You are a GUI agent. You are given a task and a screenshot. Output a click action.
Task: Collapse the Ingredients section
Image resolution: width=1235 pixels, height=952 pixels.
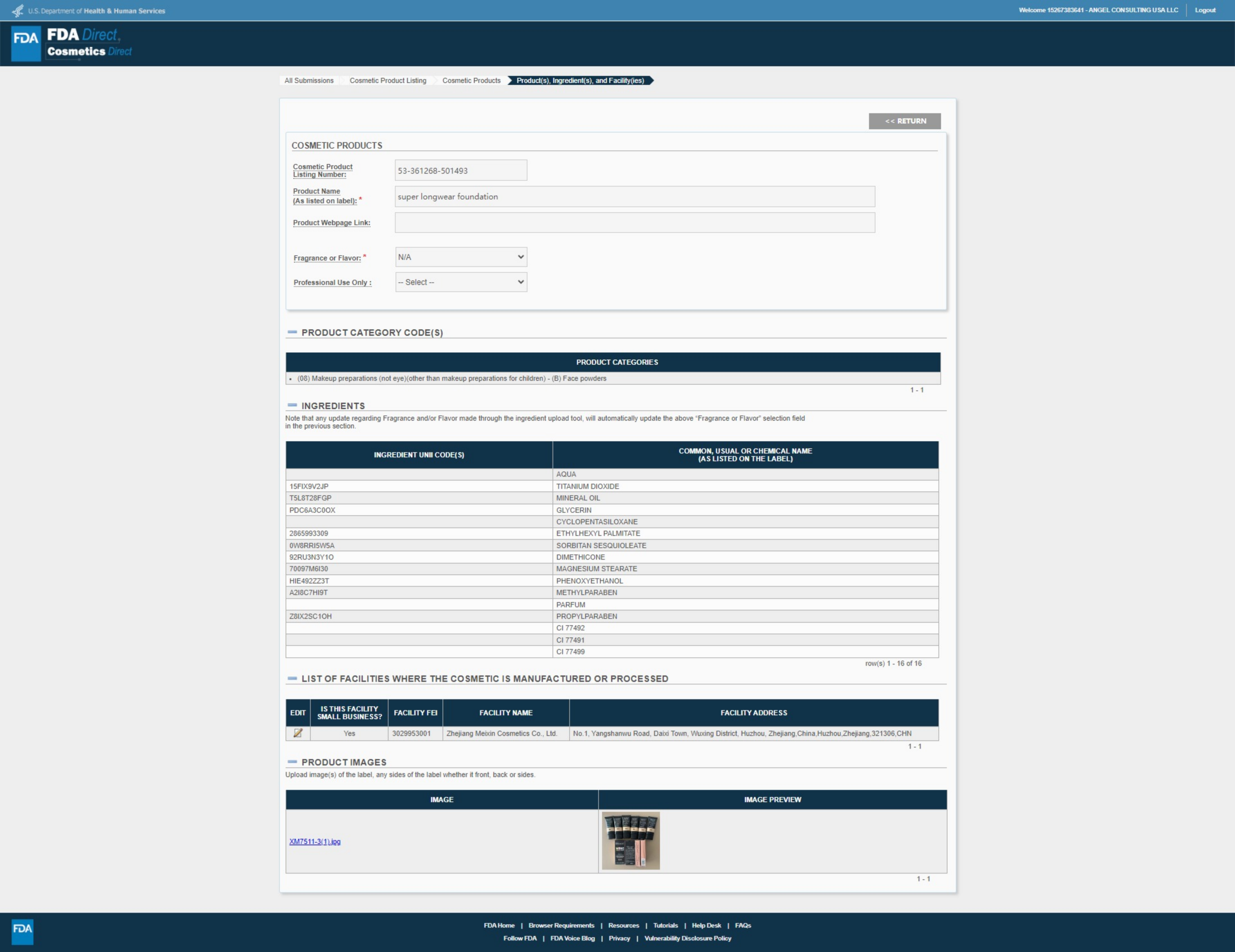pos(292,405)
